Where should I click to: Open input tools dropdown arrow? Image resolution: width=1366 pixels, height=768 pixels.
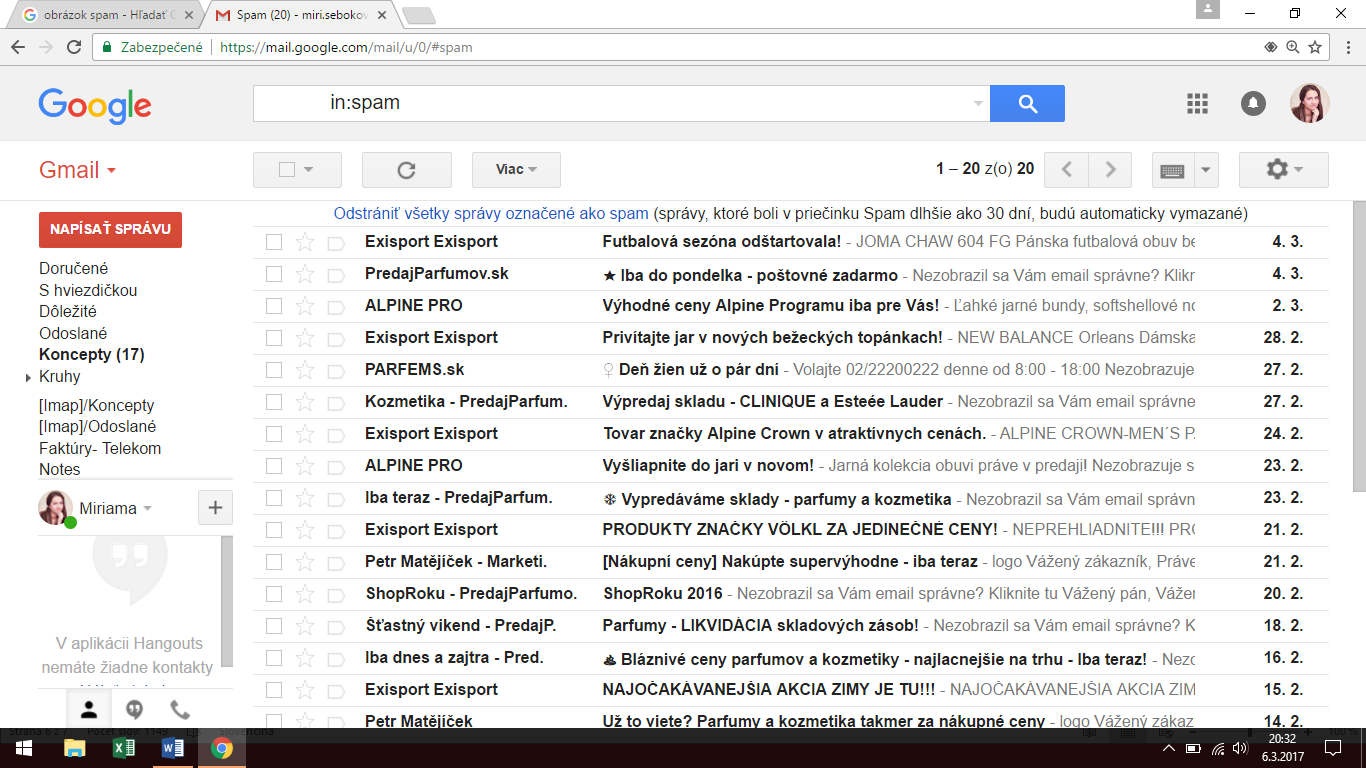pyautogui.click(x=1206, y=170)
